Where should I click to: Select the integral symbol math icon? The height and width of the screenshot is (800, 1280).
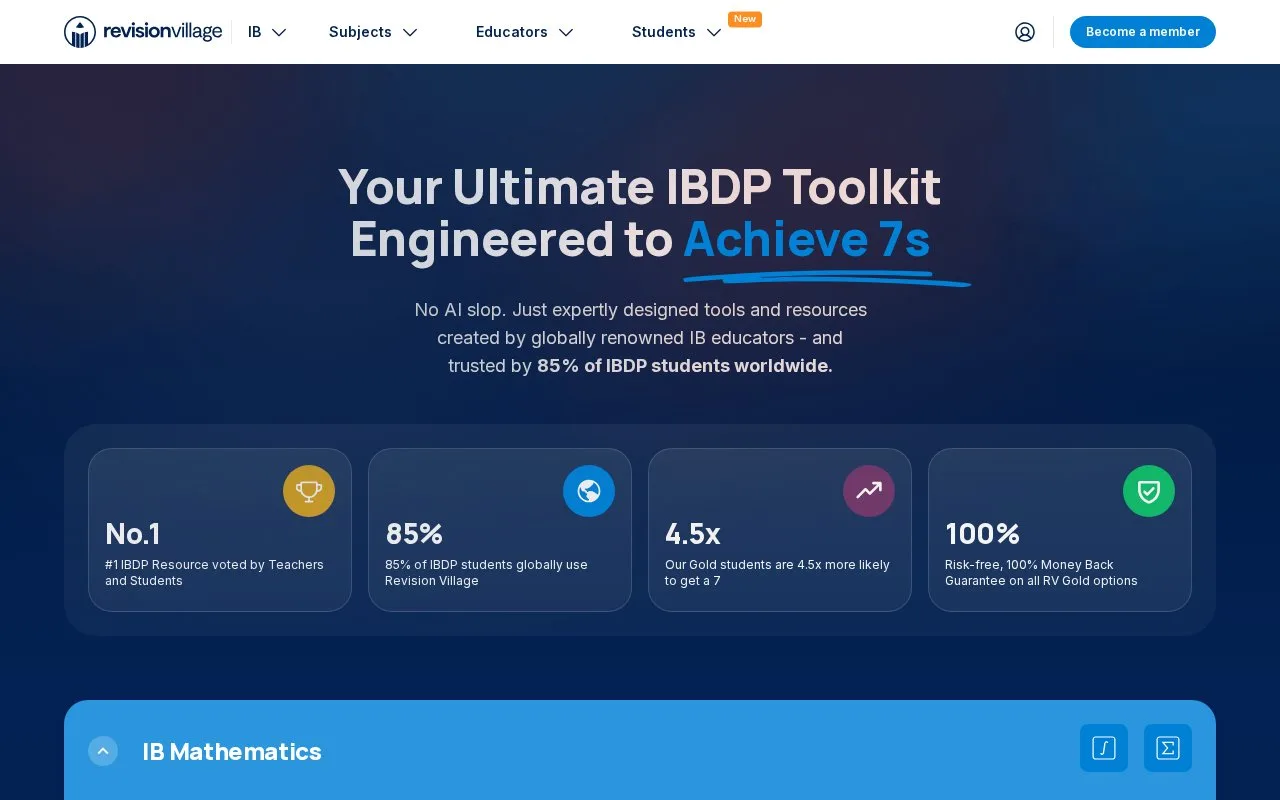pyautogui.click(x=1104, y=748)
